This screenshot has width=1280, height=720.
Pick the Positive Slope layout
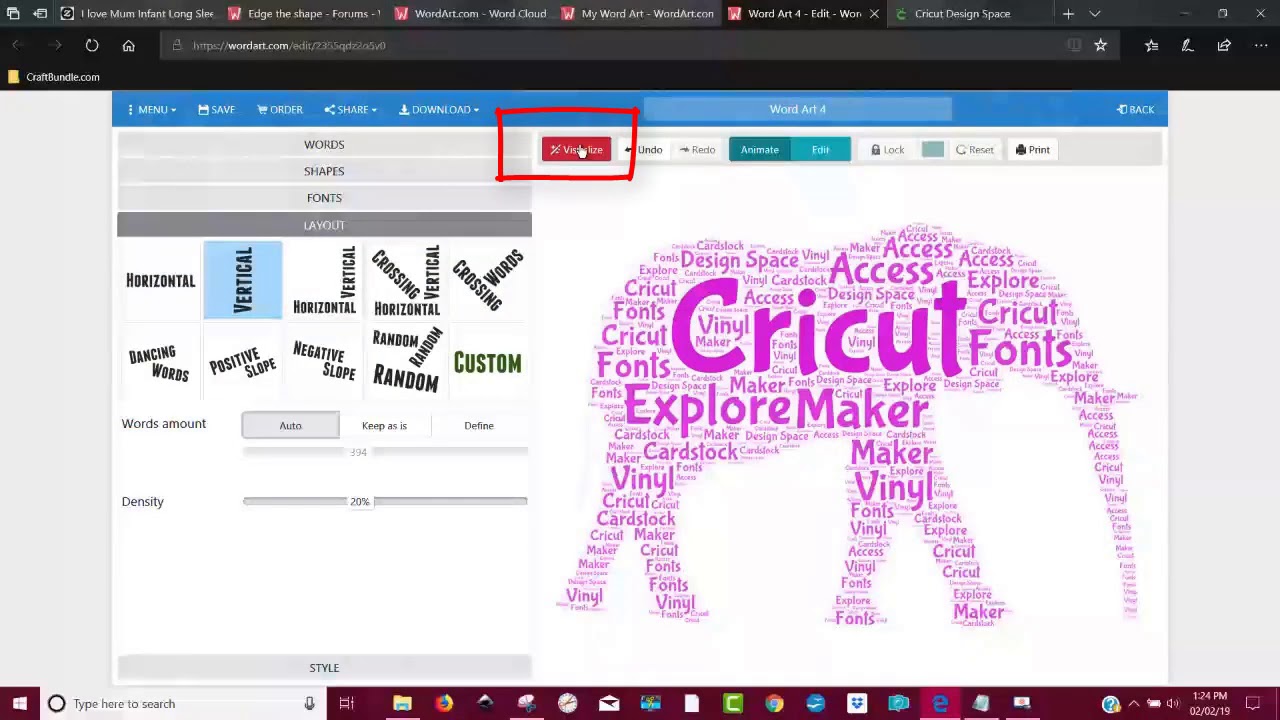click(x=243, y=363)
